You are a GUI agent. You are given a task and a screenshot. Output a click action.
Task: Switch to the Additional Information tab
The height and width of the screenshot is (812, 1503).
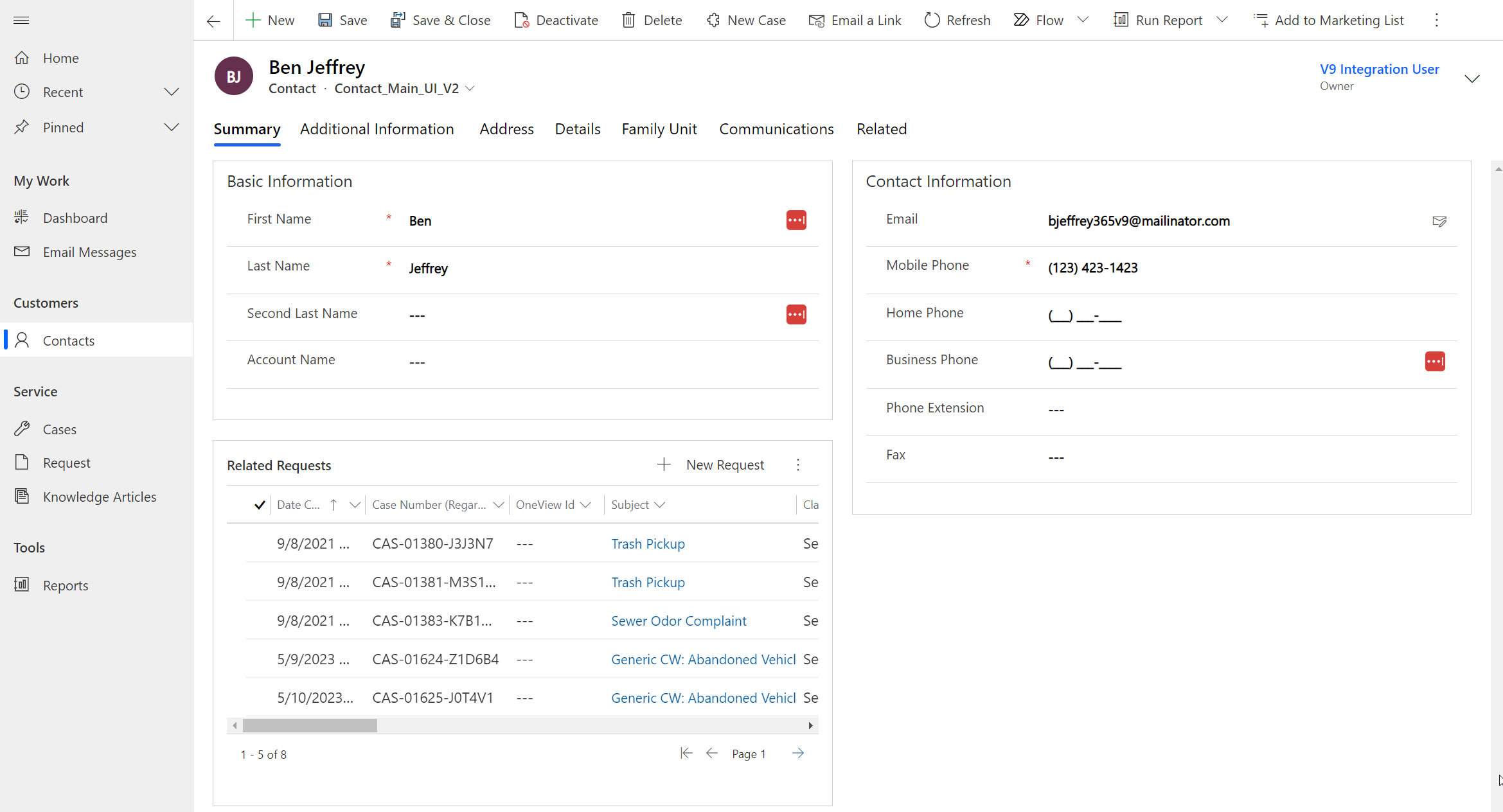click(377, 129)
